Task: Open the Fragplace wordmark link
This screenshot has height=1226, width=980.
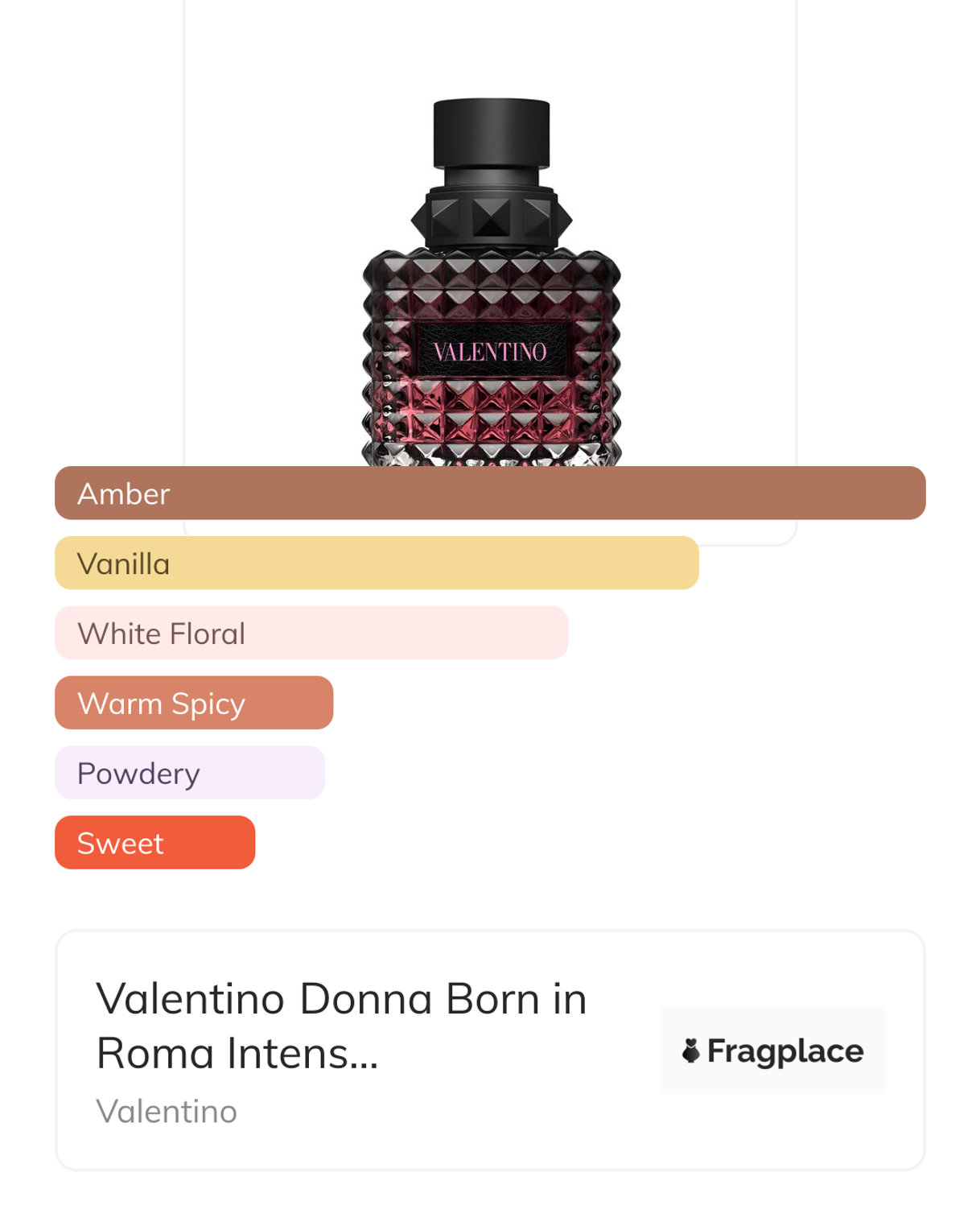Action: pyautogui.click(x=784, y=1051)
